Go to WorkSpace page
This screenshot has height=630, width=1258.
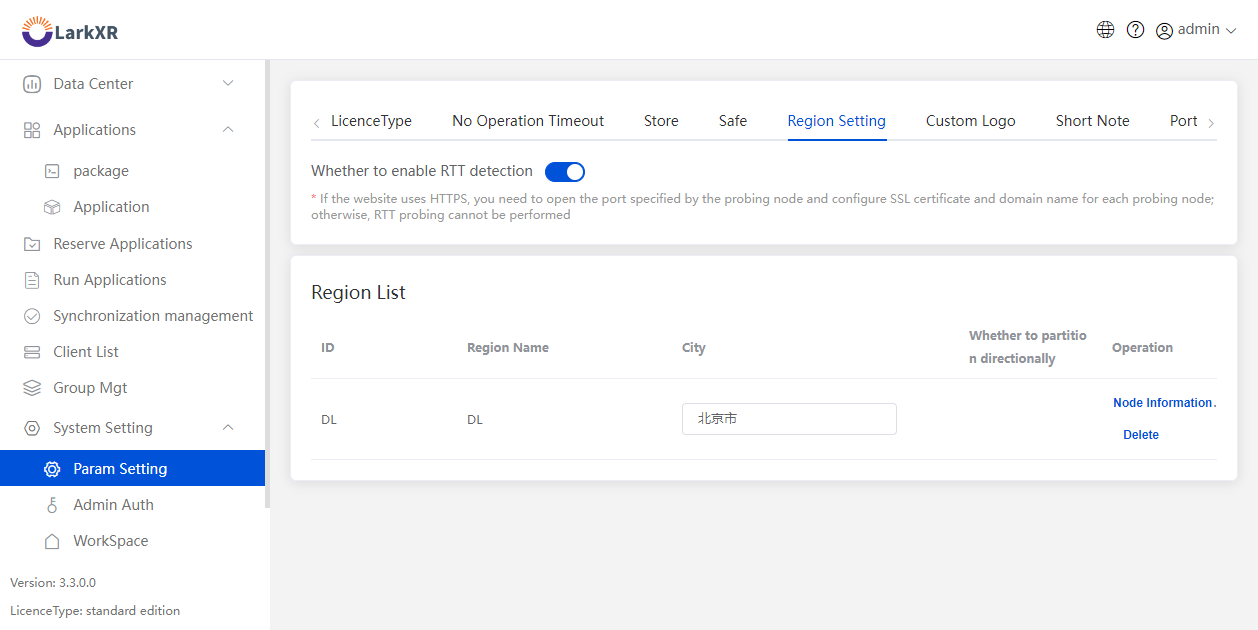point(111,541)
